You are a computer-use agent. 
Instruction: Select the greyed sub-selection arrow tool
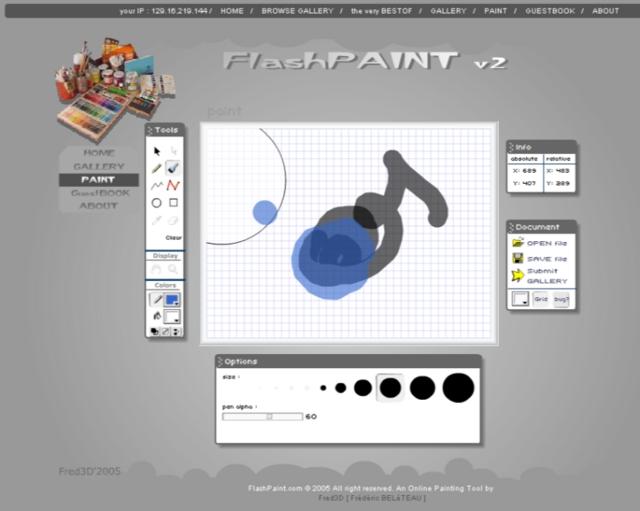pyautogui.click(x=174, y=151)
